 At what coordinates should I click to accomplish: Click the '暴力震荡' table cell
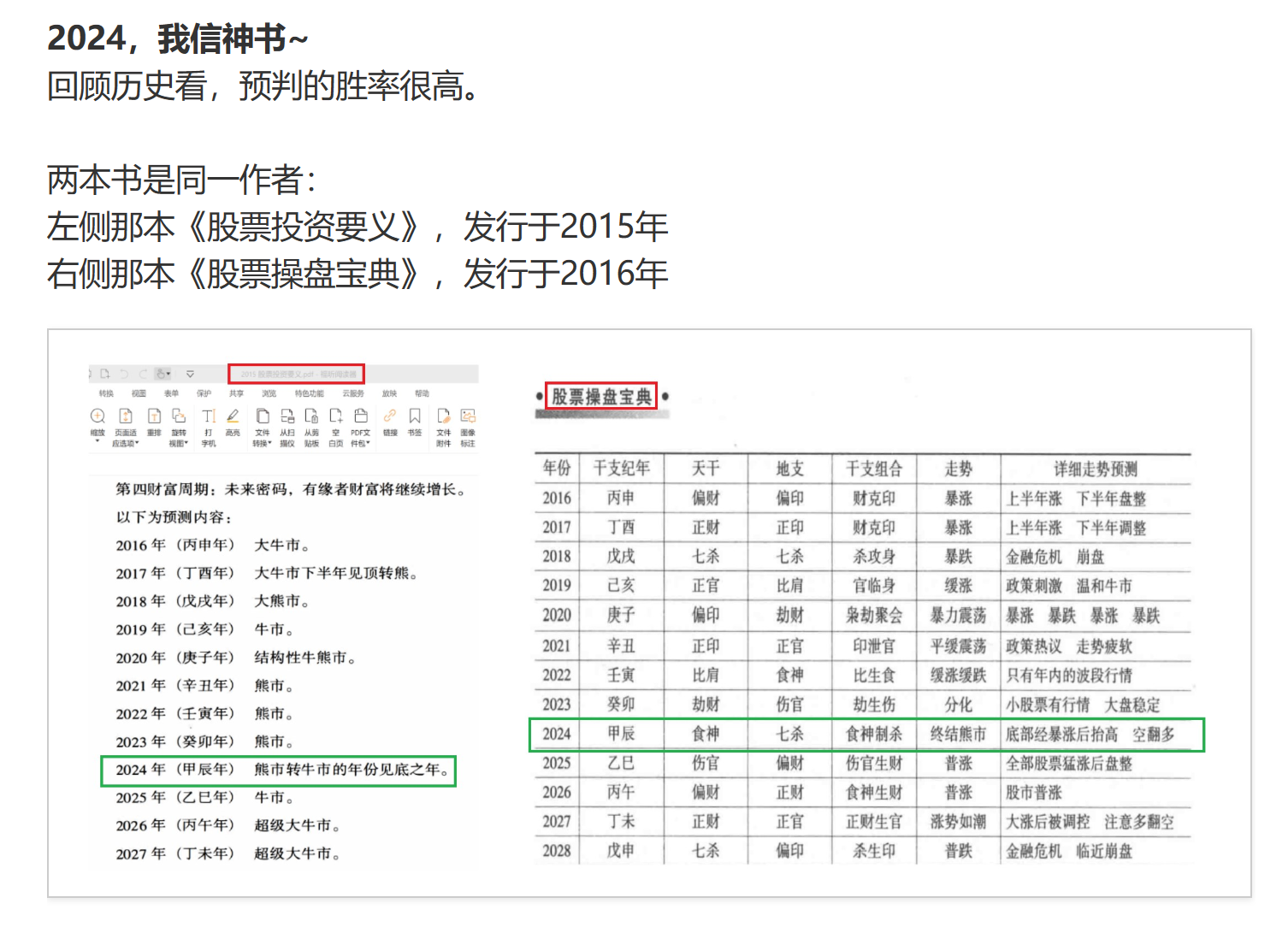959,616
